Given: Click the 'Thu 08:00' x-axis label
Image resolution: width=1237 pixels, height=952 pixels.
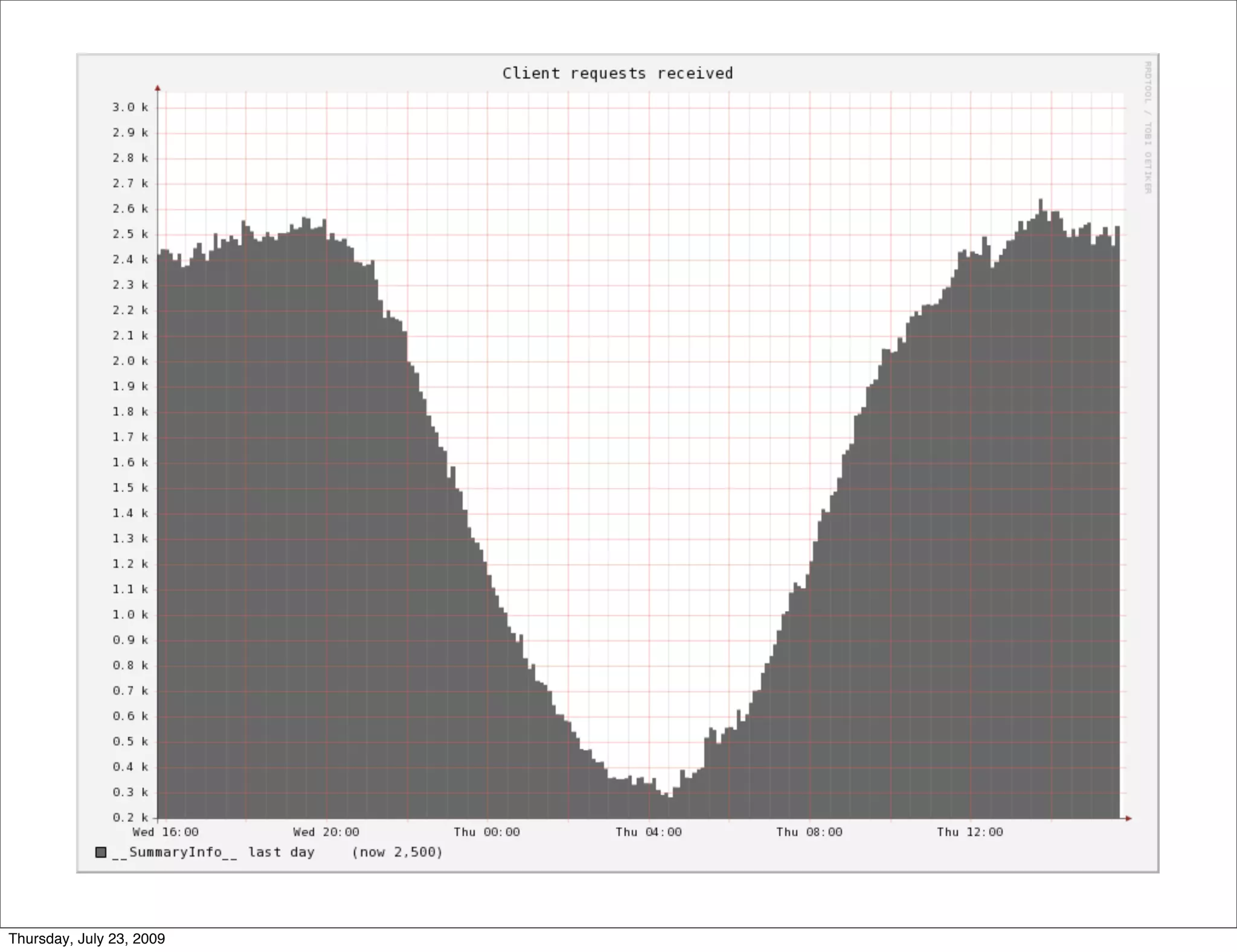Looking at the screenshot, I should (x=809, y=832).
